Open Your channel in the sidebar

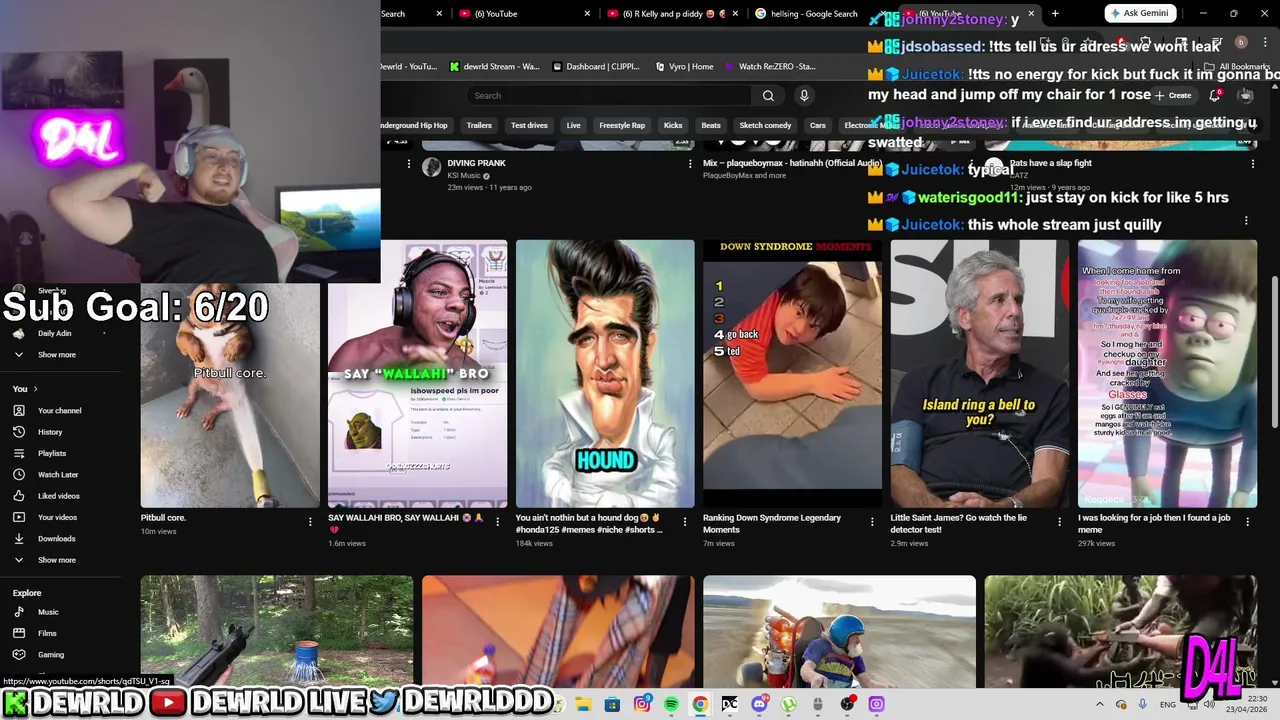[x=60, y=411]
